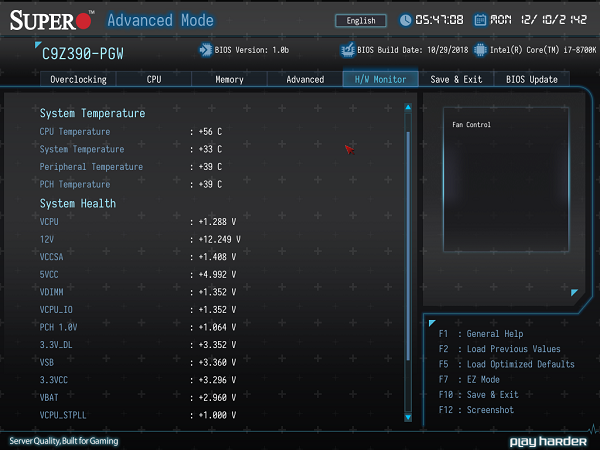Click the BIOS Build Date icon
This screenshot has height=450, width=600.
(348, 48)
